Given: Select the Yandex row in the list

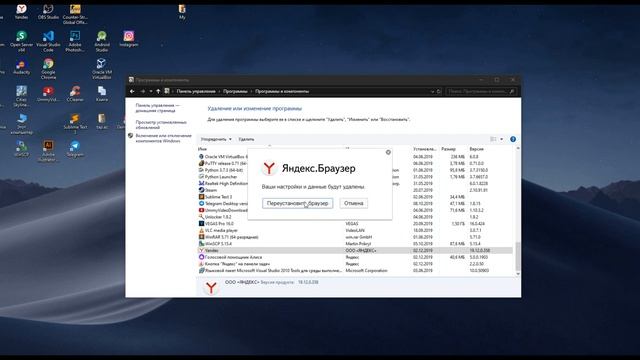Looking at the screenshot, I should (355, 250).
